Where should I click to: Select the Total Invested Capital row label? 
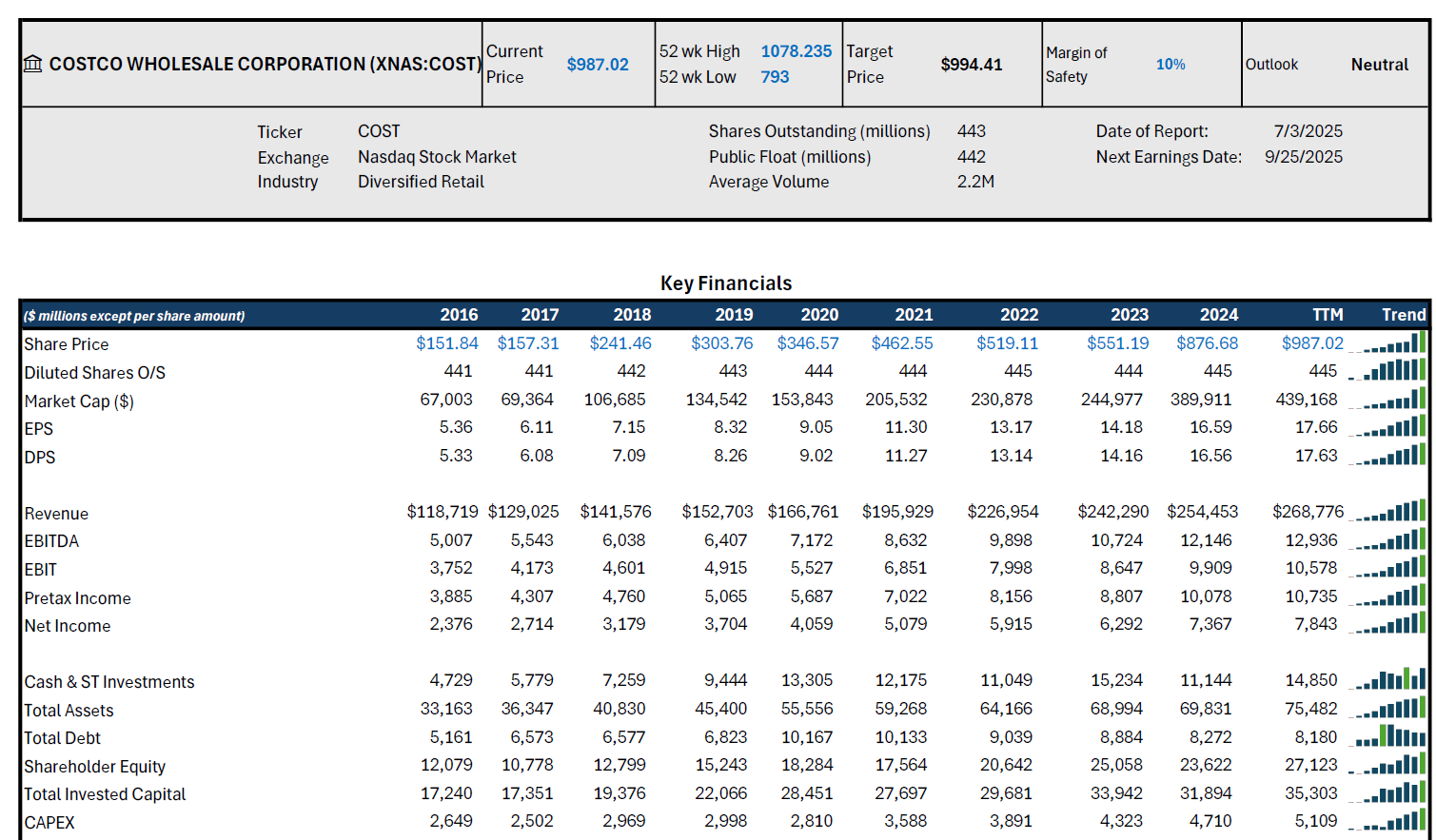click(105, 794)
